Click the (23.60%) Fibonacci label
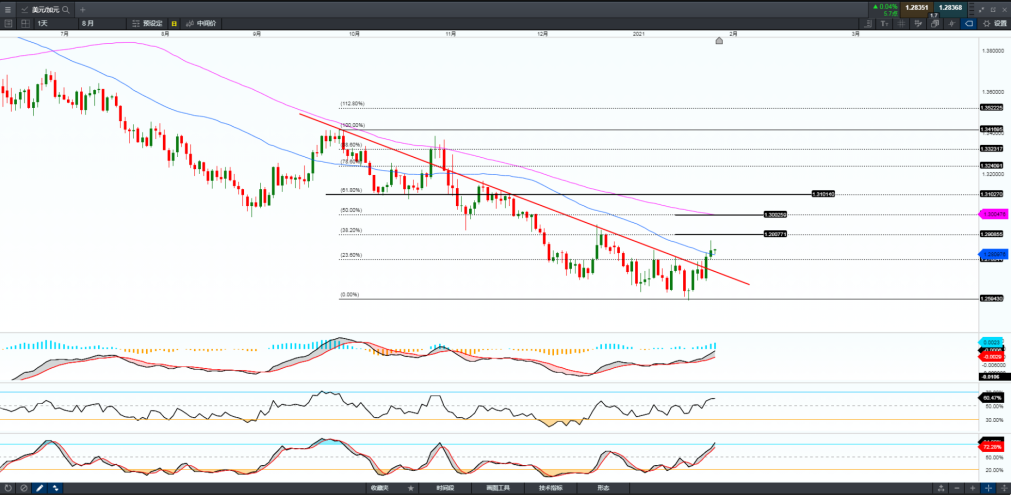Screen dimensions: 1011x495 351,255
